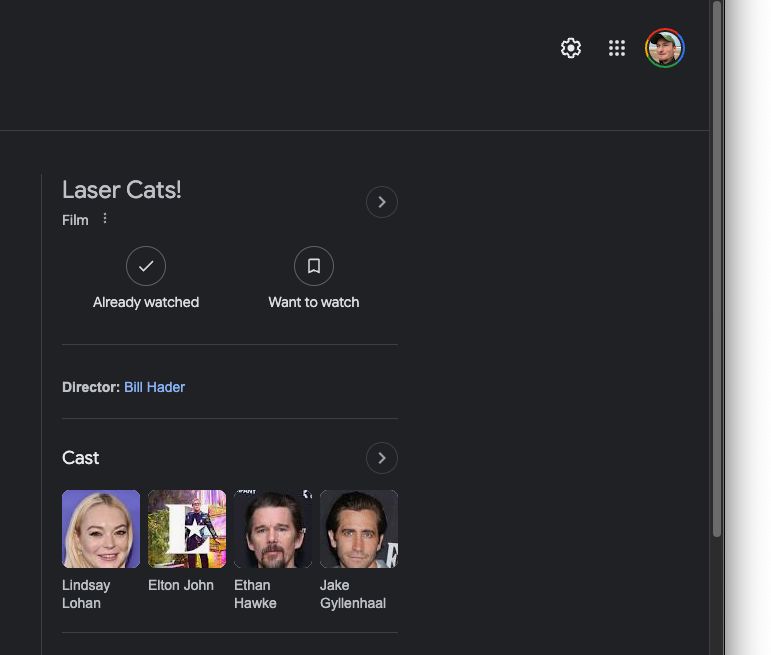
Task: Open the three-dot menu beside Film
Action: (x=105, y=219)
